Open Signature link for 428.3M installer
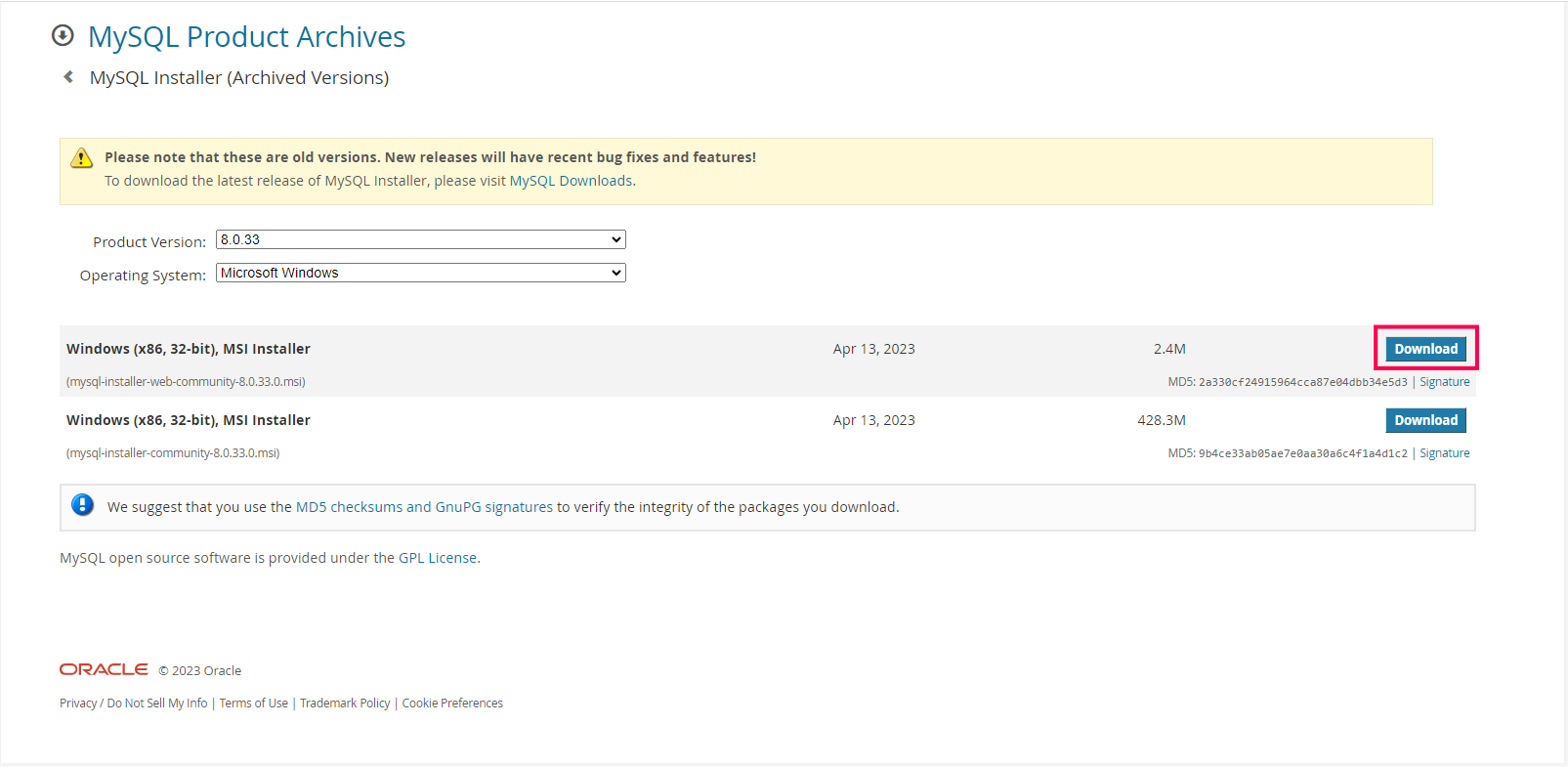The image size is (1568, 767). tap(1444, 453)
